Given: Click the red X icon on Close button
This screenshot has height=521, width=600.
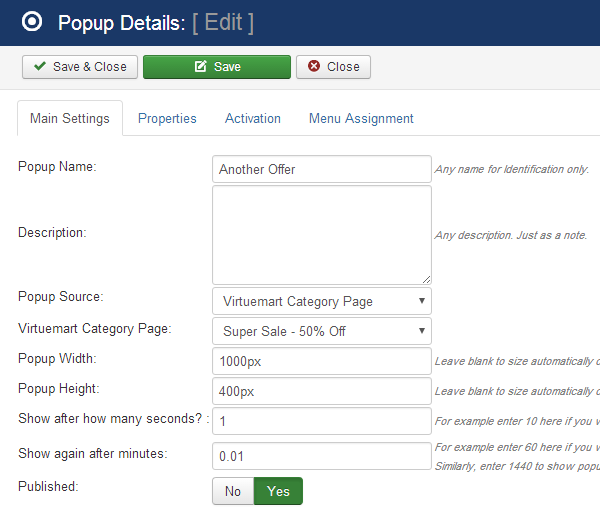Looking at the screenshot, I should pyautogui.click(x=314, y=67).
